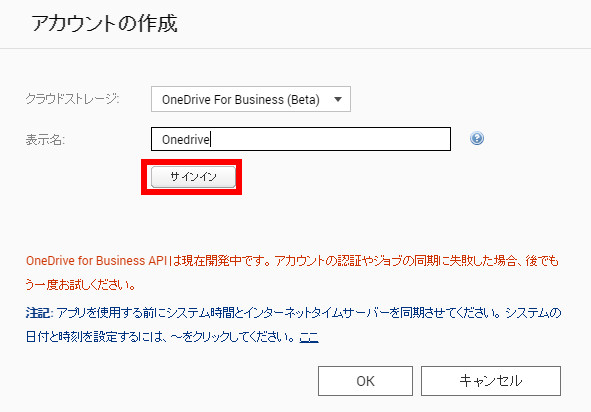Open the OneDrive For Business (Beta) combo box

[x=251, y=99]
